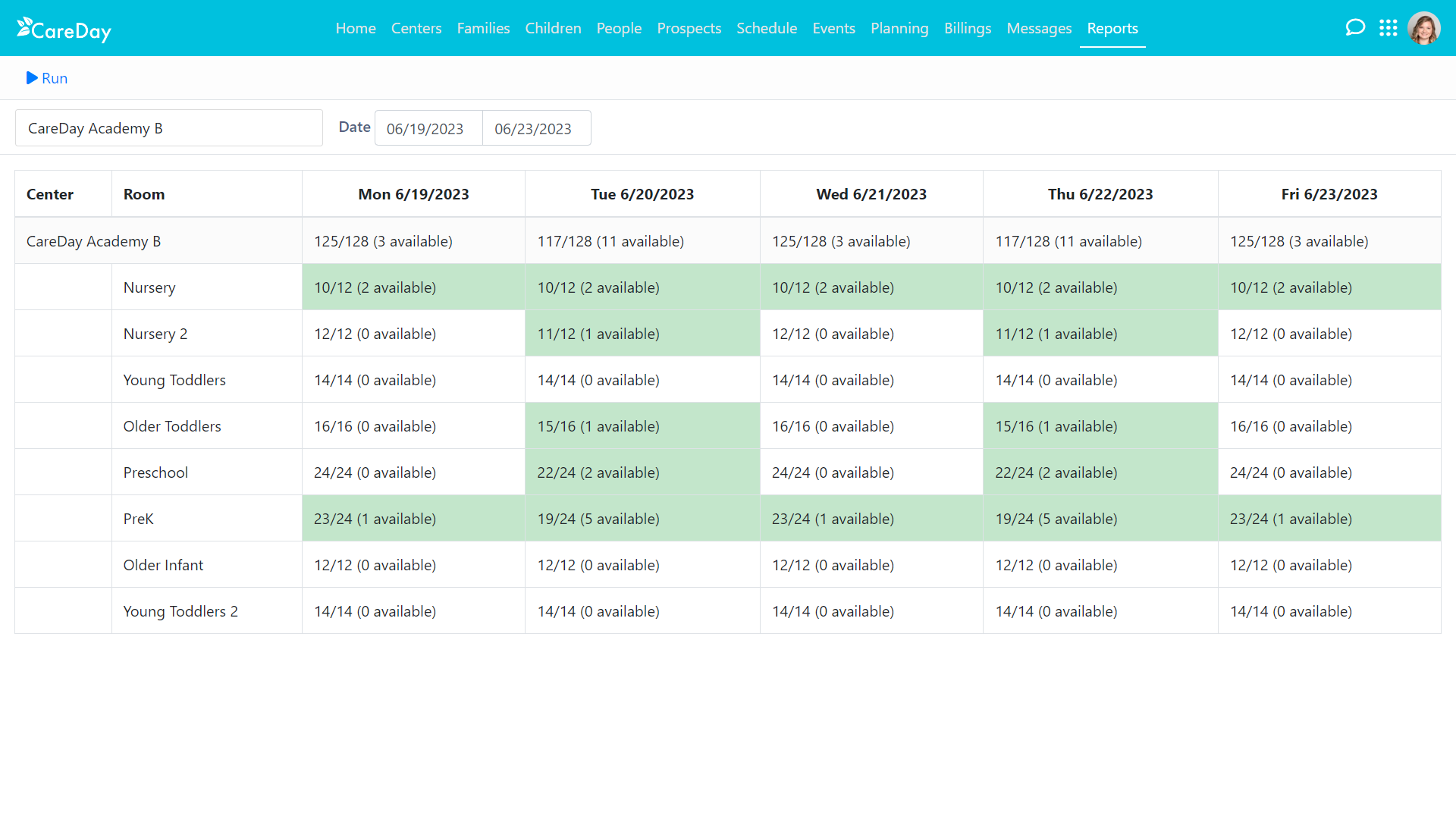Select the Nursery room label
1456x816 pixels.
tap(149, 287)
